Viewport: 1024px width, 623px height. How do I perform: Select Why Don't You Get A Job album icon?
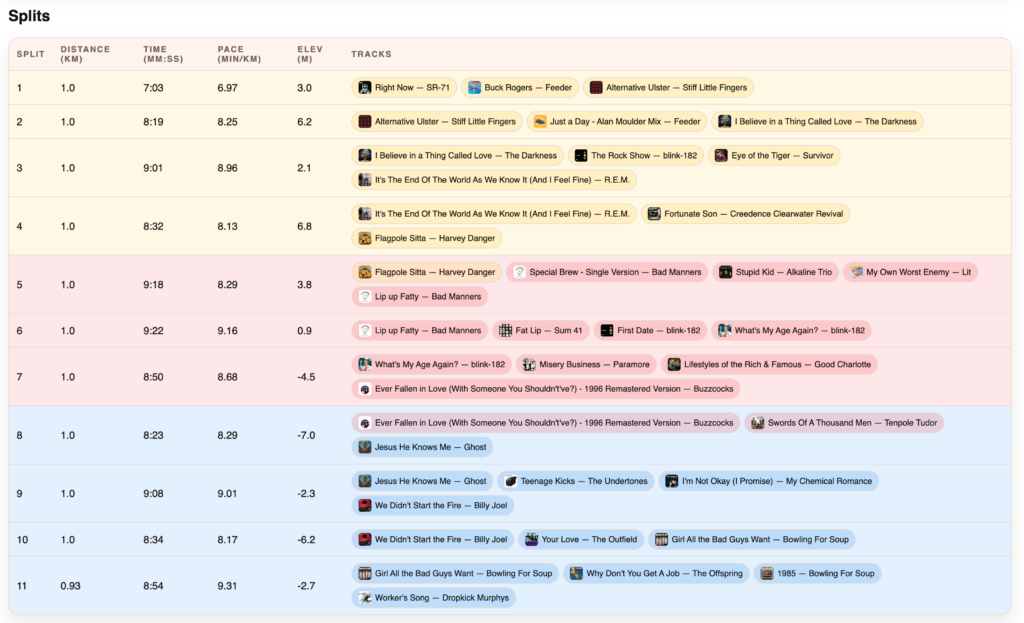[x=576, y=573]
